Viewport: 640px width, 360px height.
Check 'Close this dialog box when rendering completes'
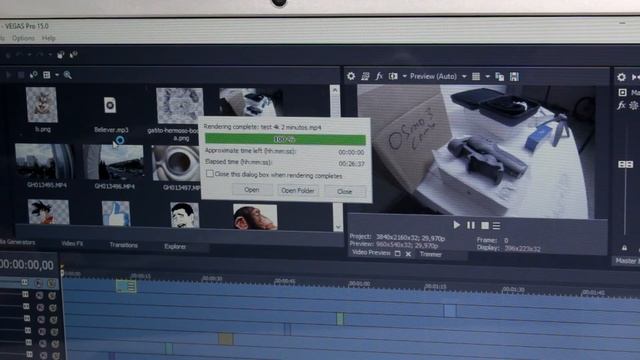pyautogui.click(x=210, y=174)
